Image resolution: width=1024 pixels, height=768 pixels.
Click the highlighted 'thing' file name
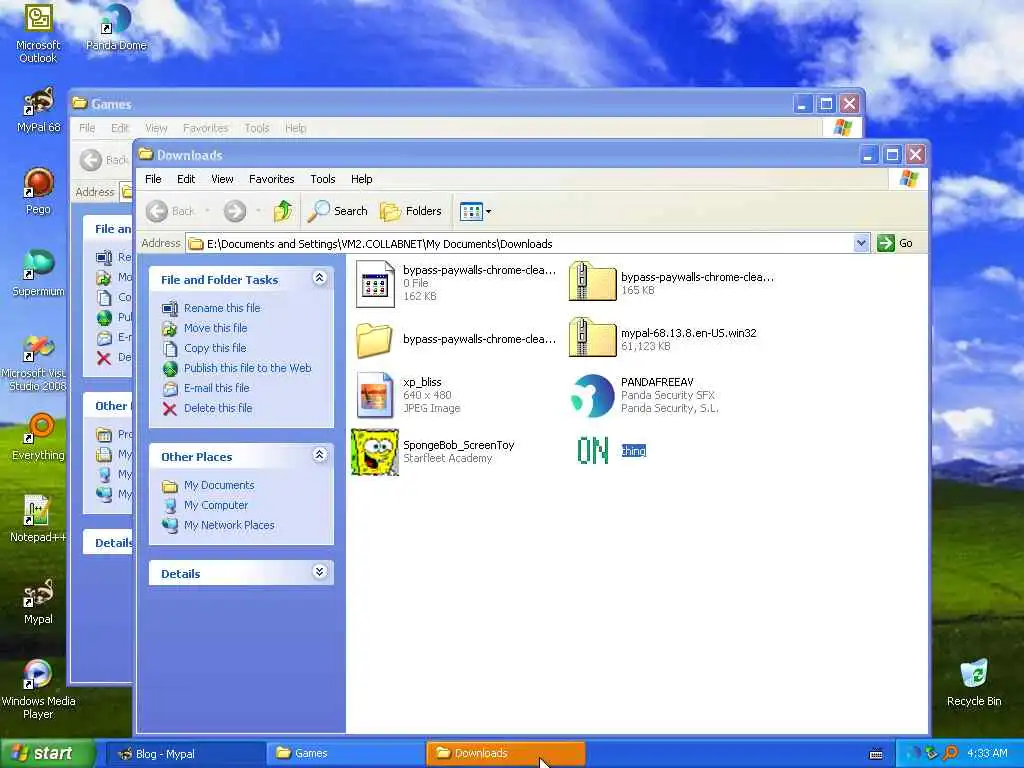pos(633,451)
